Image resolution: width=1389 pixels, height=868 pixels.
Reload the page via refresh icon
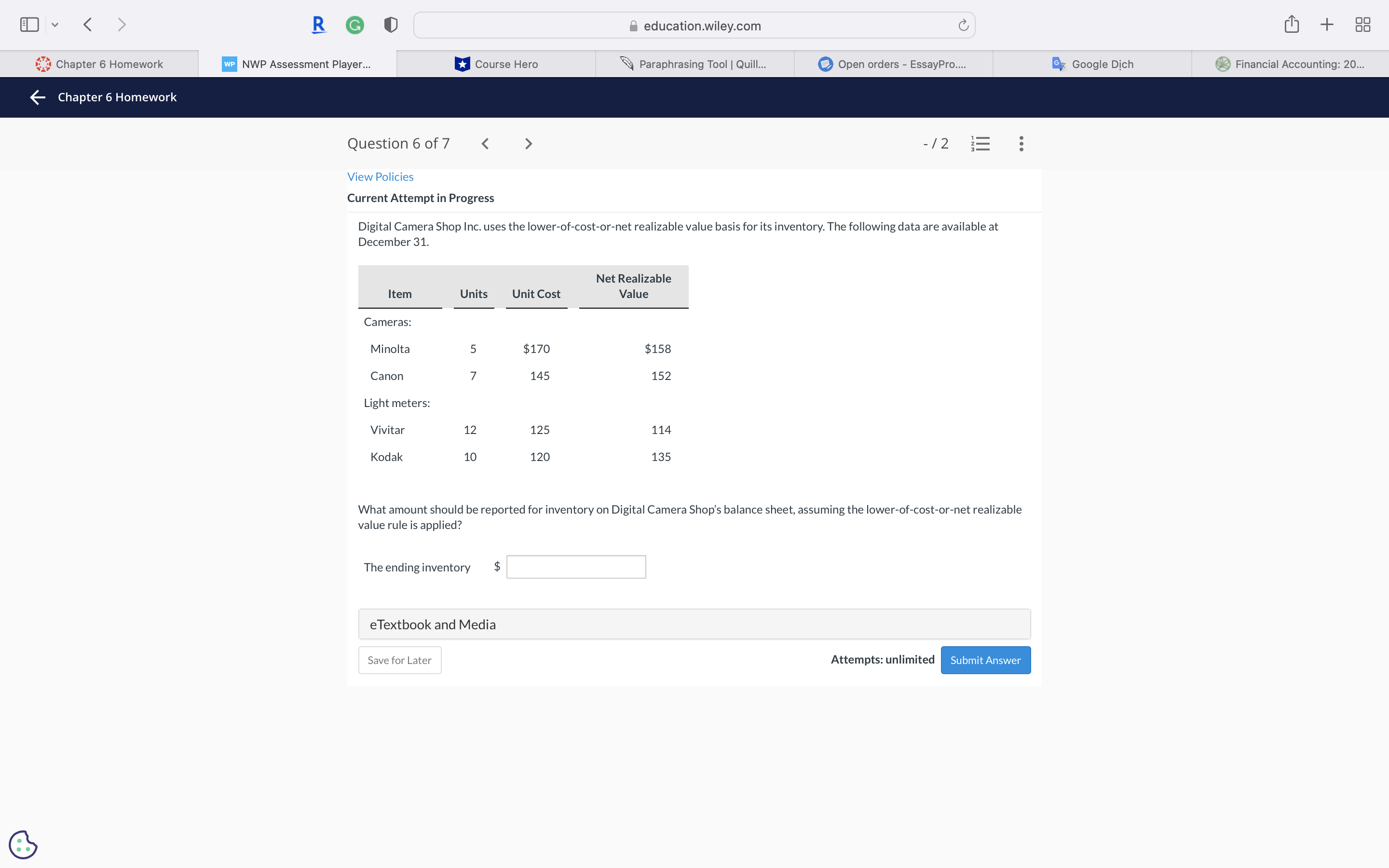[963, 25]
